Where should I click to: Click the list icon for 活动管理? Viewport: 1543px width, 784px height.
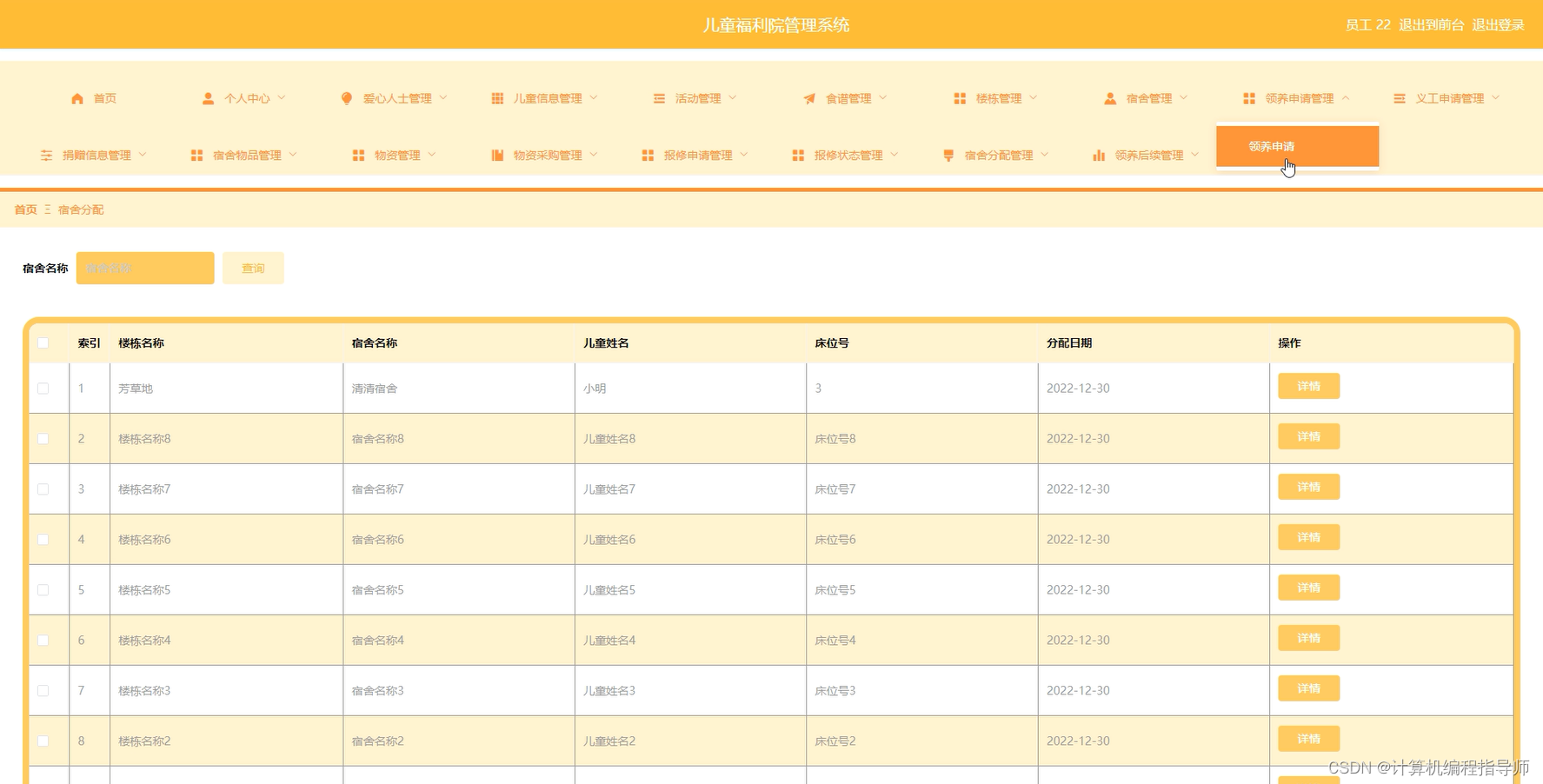(x=659, y=98)
